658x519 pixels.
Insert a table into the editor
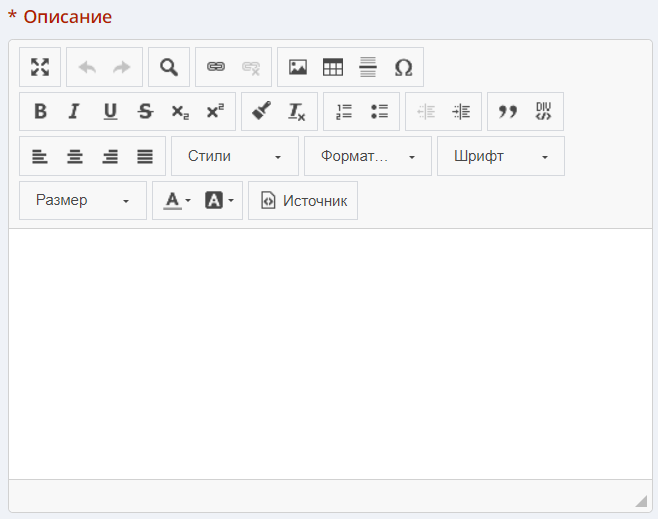coord(333,67)
